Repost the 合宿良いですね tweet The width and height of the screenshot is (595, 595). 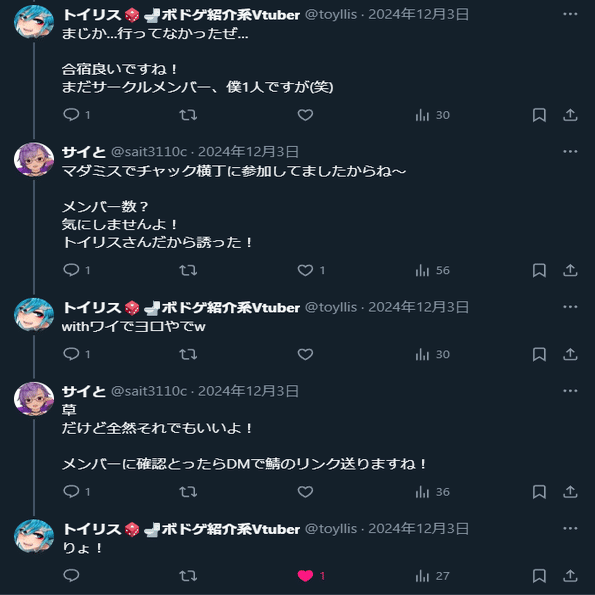tap(188, 115)
